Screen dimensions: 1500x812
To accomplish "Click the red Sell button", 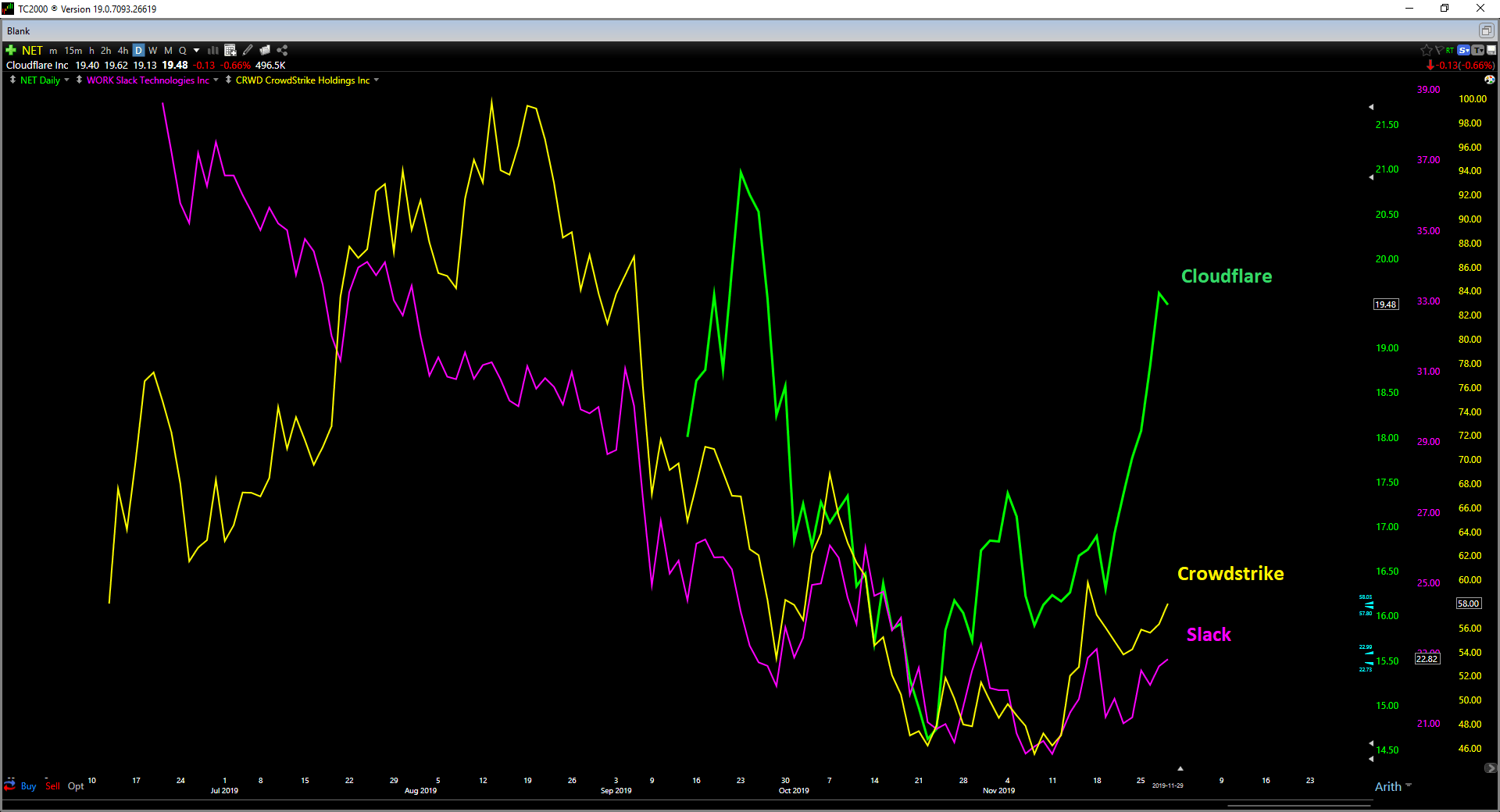I will [52, 786].
